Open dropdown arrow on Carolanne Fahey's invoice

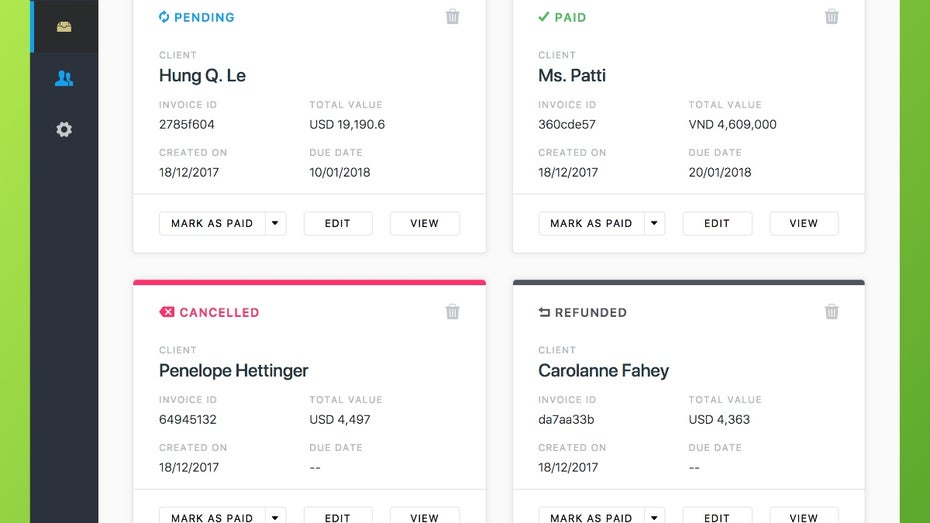coord(655,517)
